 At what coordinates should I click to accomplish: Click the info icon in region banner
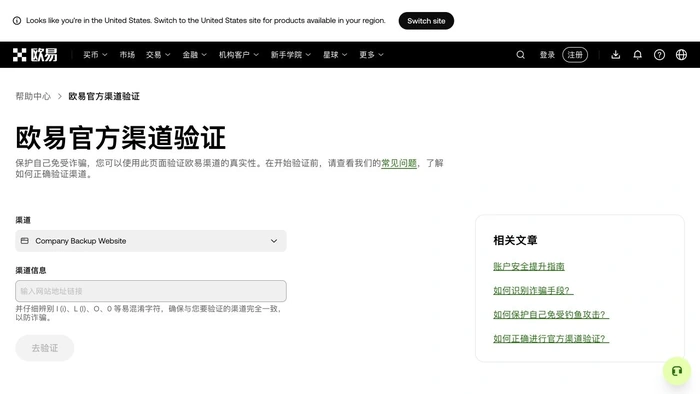pos(17,21)
